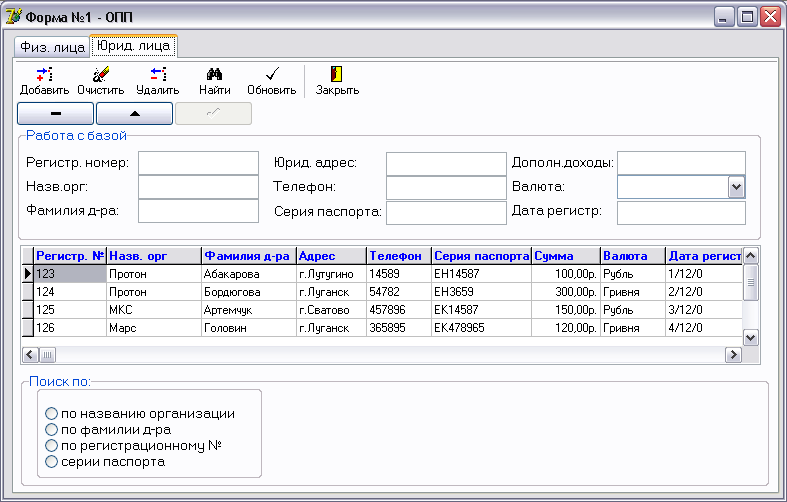Image resolution: width=787 pixels, height=502 pixels.
Task: Expand the Валюта dropdown list
Action: click(x=736, y=187)
